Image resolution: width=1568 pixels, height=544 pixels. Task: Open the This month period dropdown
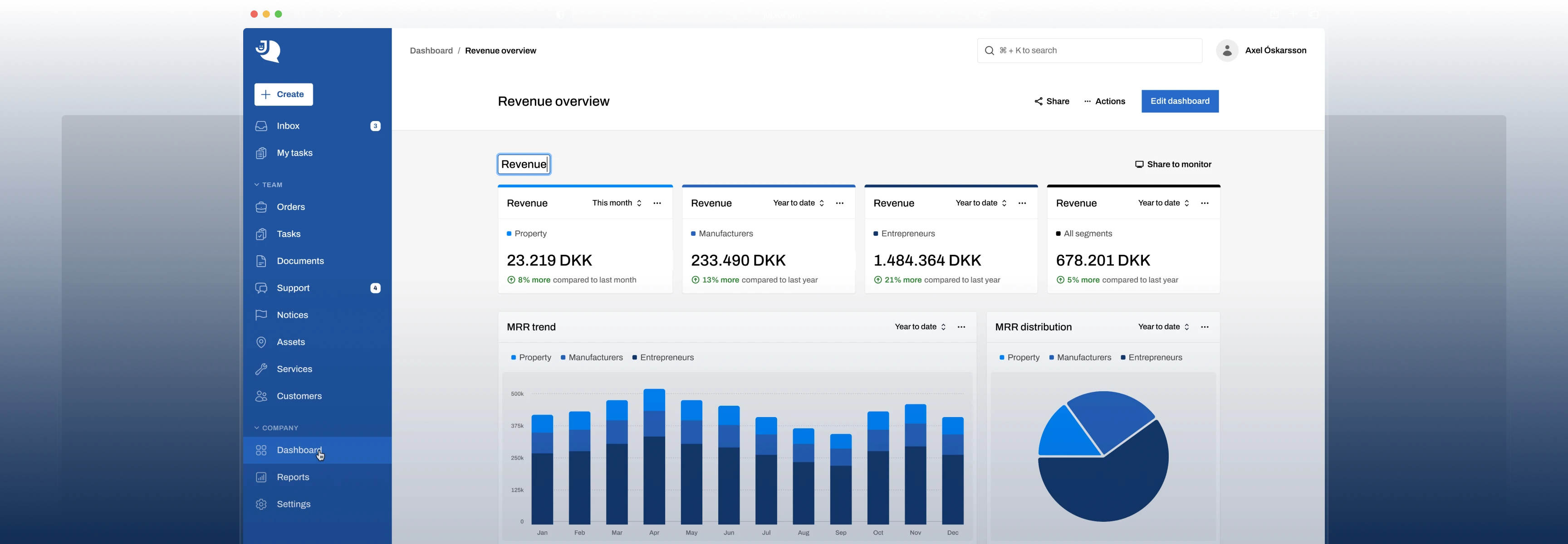[x=617, y=203]
